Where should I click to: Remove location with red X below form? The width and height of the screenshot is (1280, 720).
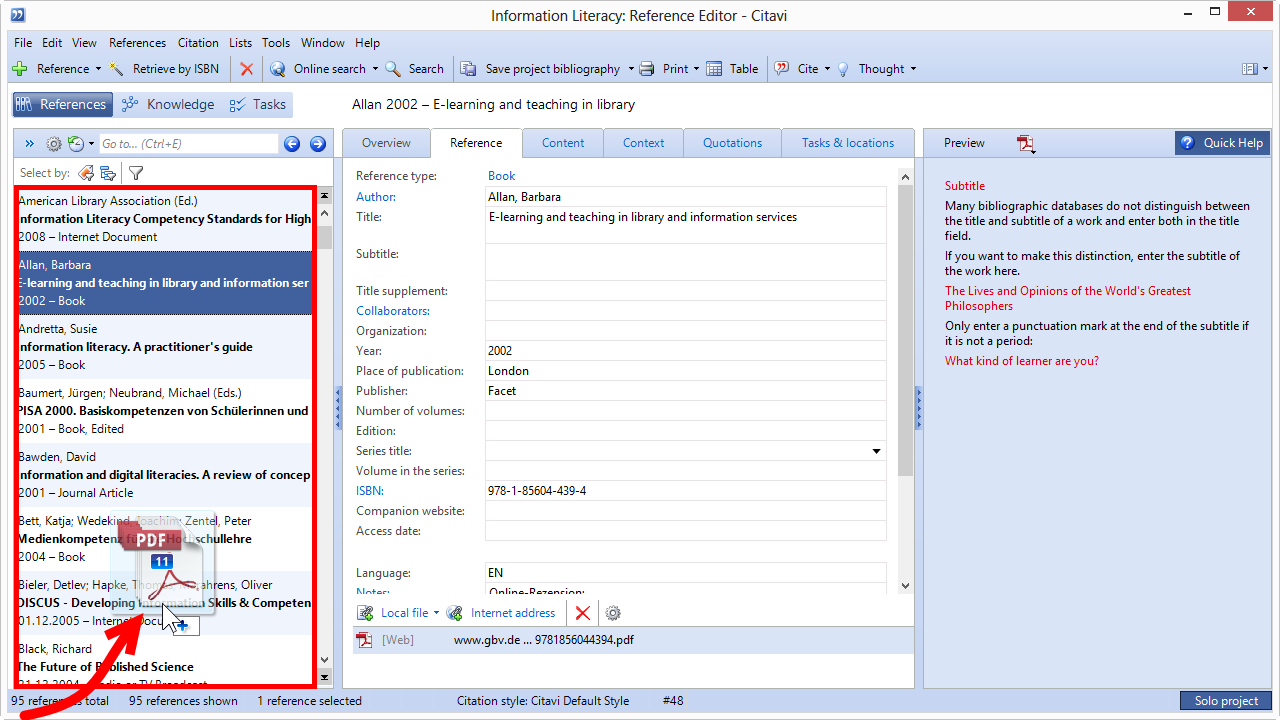pos(583,613)
